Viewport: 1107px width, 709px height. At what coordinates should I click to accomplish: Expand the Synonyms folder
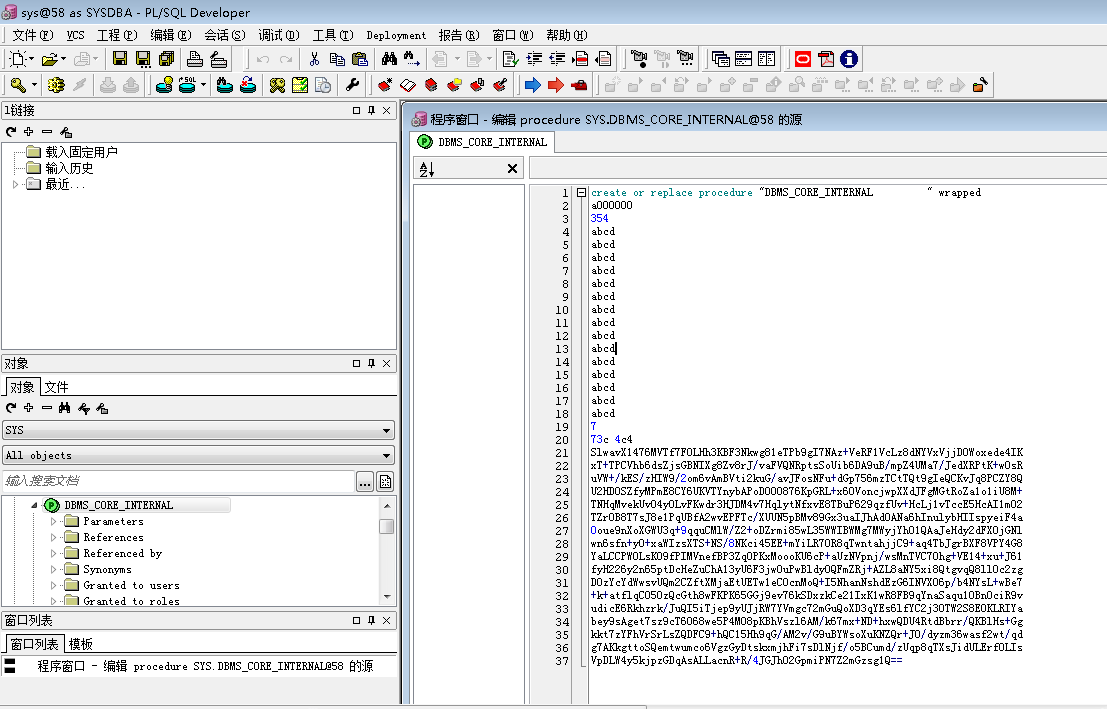[54, 569]
